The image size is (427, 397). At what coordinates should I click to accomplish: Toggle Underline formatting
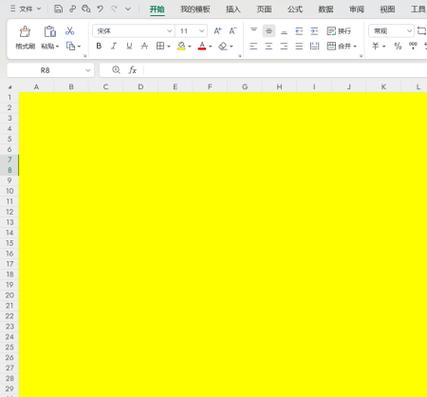click(129, 46)
